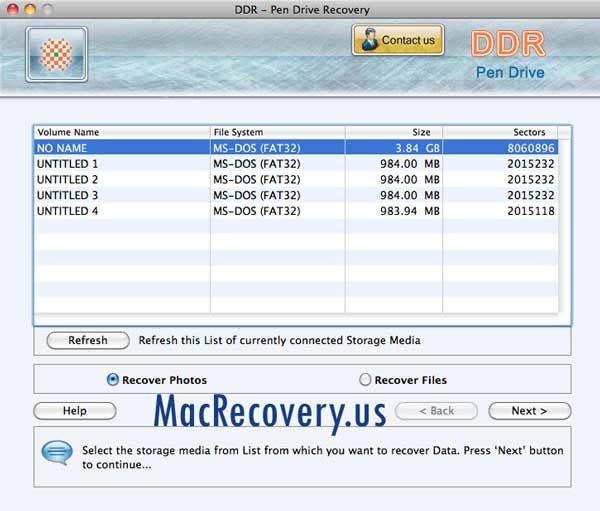
Task: Select the UNTITLED 4 volume
Action: coord(296,211)
